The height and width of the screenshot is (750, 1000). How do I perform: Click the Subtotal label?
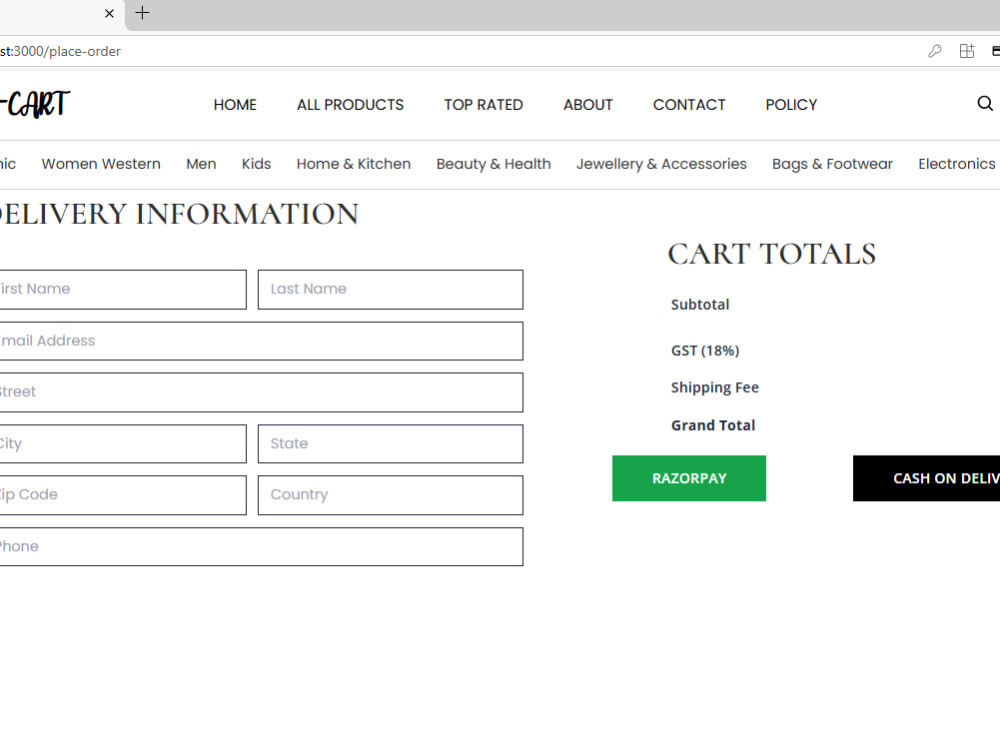point(700,305)
